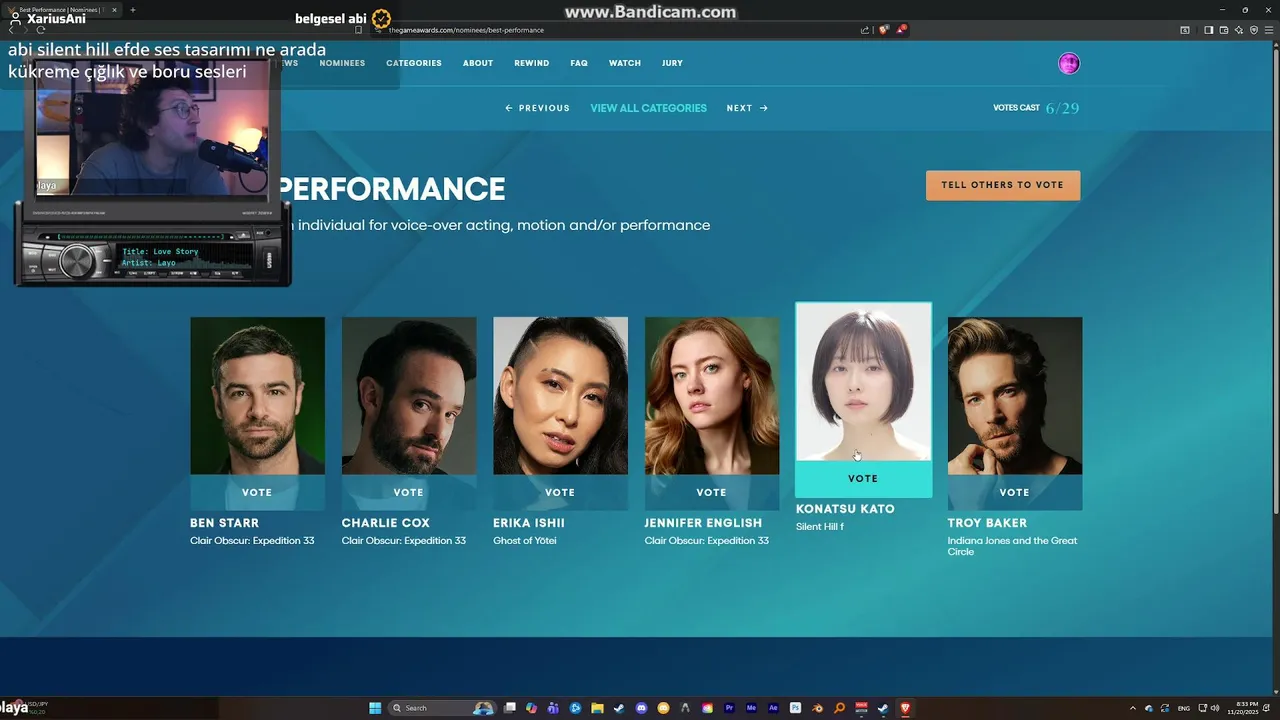
Task: Vote for Charlie Cox
Action: point(409,492)
